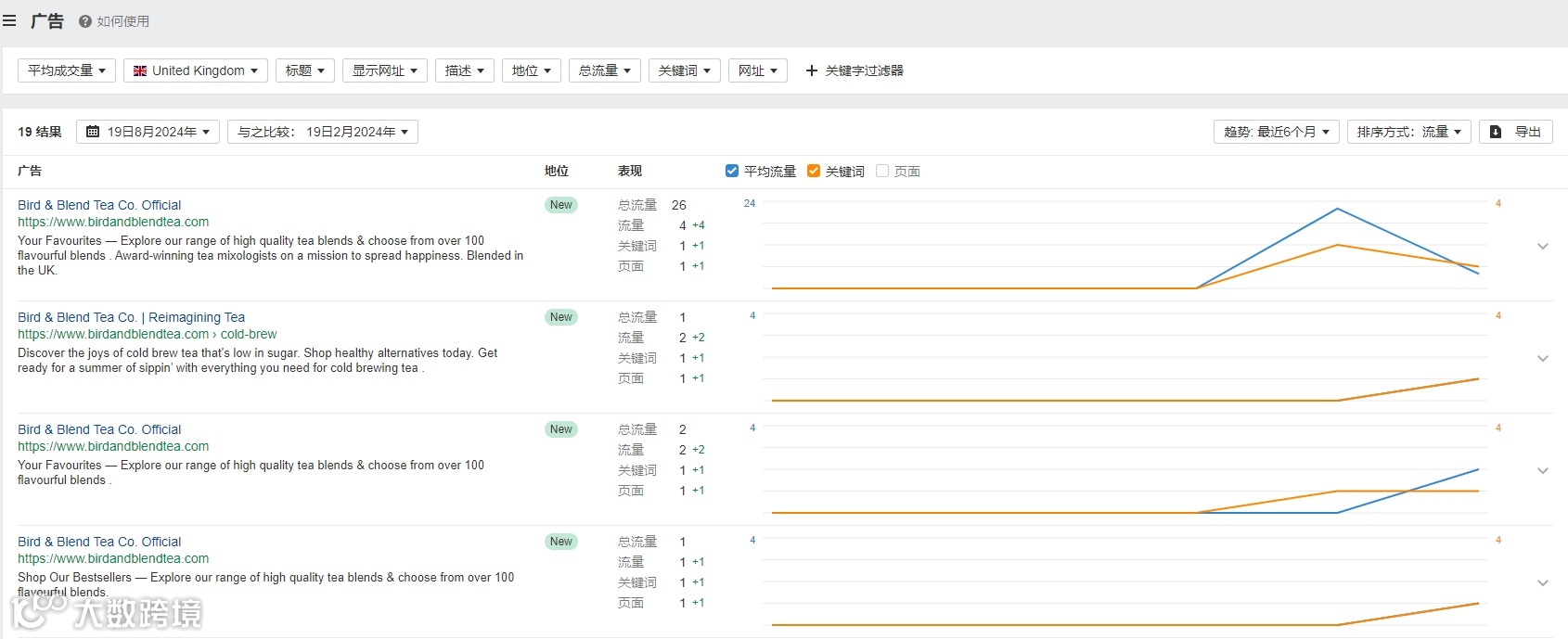Expand the Reimagining Tea ad row chevron
Viewport: 1568px width, 639px height.
[1543, 358]
